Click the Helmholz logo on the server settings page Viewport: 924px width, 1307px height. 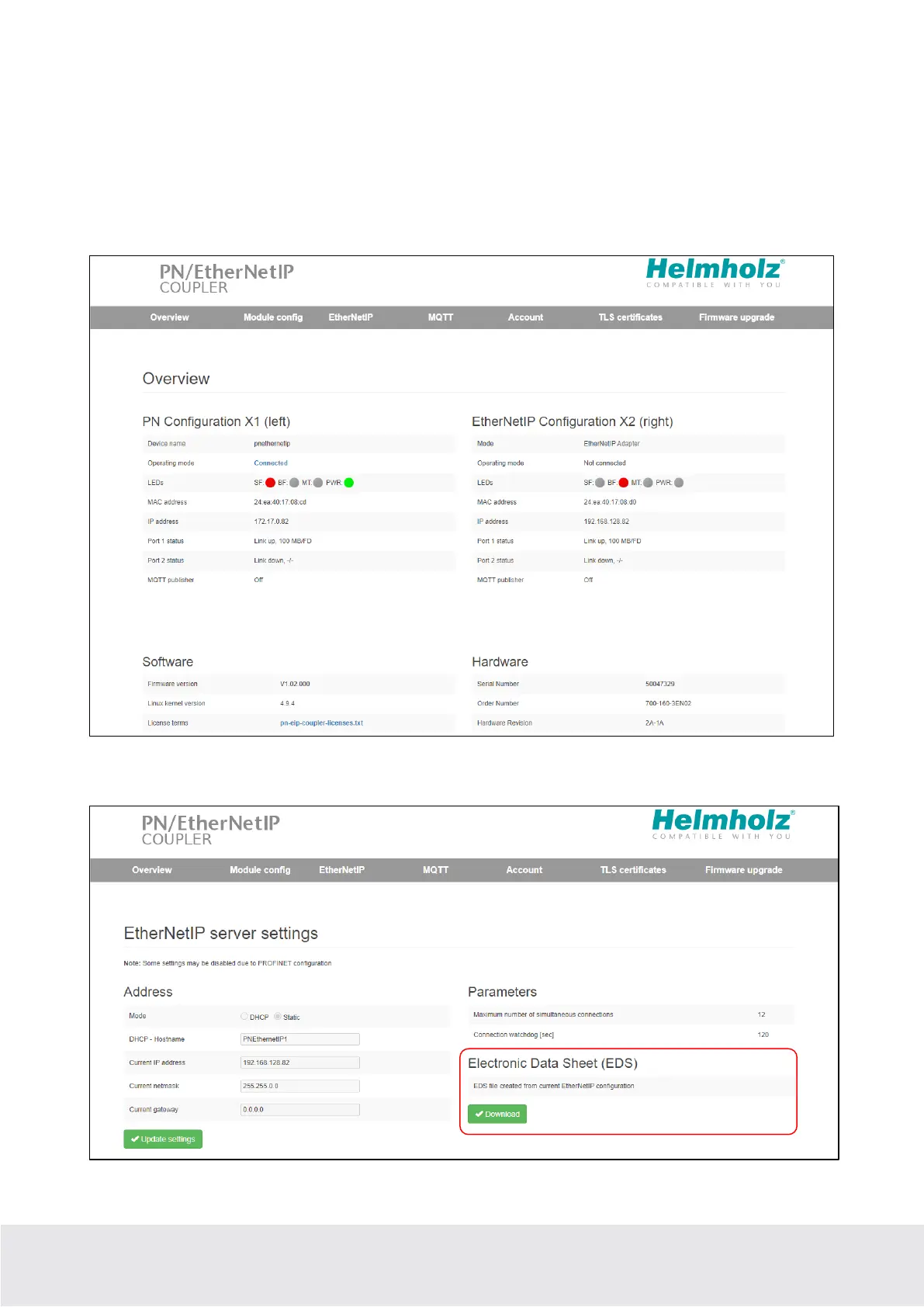pyautogui.click(x=722, y=824)
